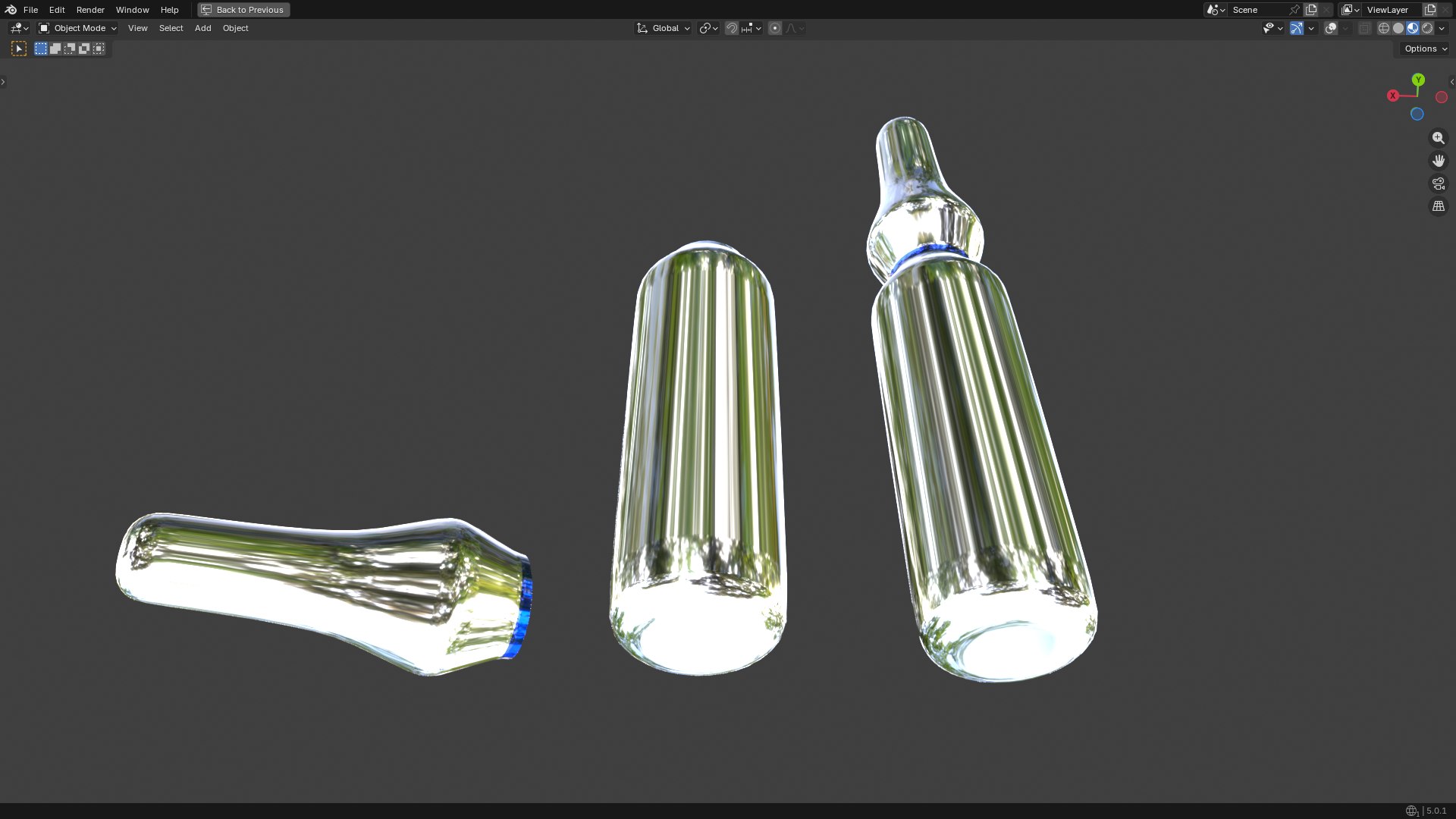Select the Tweak select tool icon
1456x819 pixels.
(20, 49)
